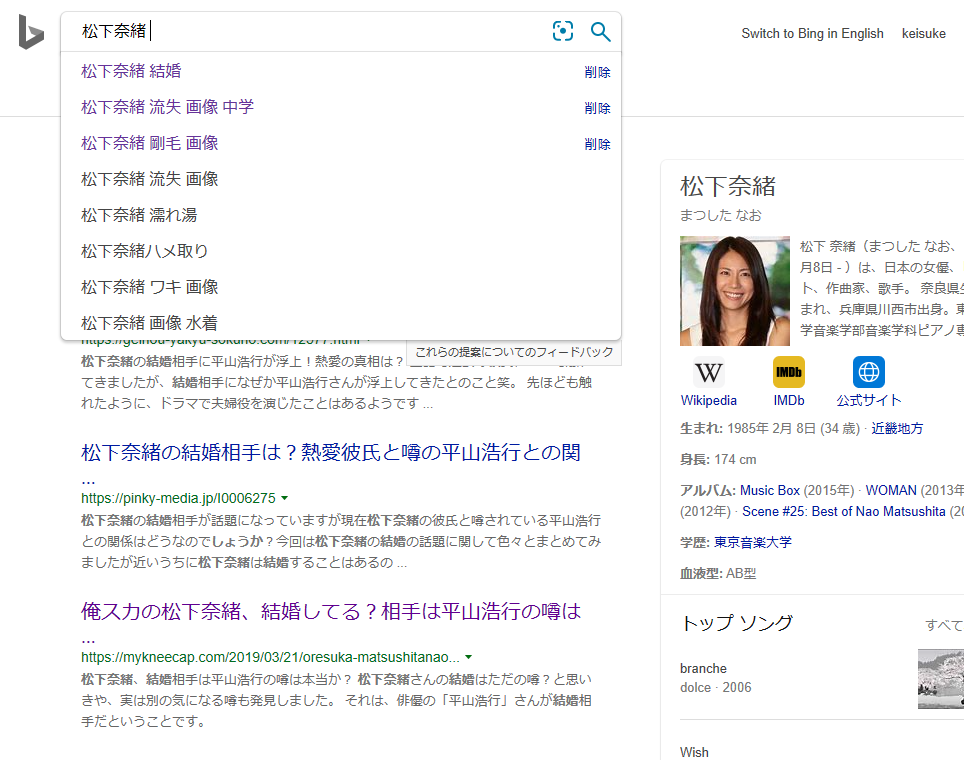Open the keisuke account link
Image resolution: width=964 pixels, height=760 pixels.
click(923, 34)
